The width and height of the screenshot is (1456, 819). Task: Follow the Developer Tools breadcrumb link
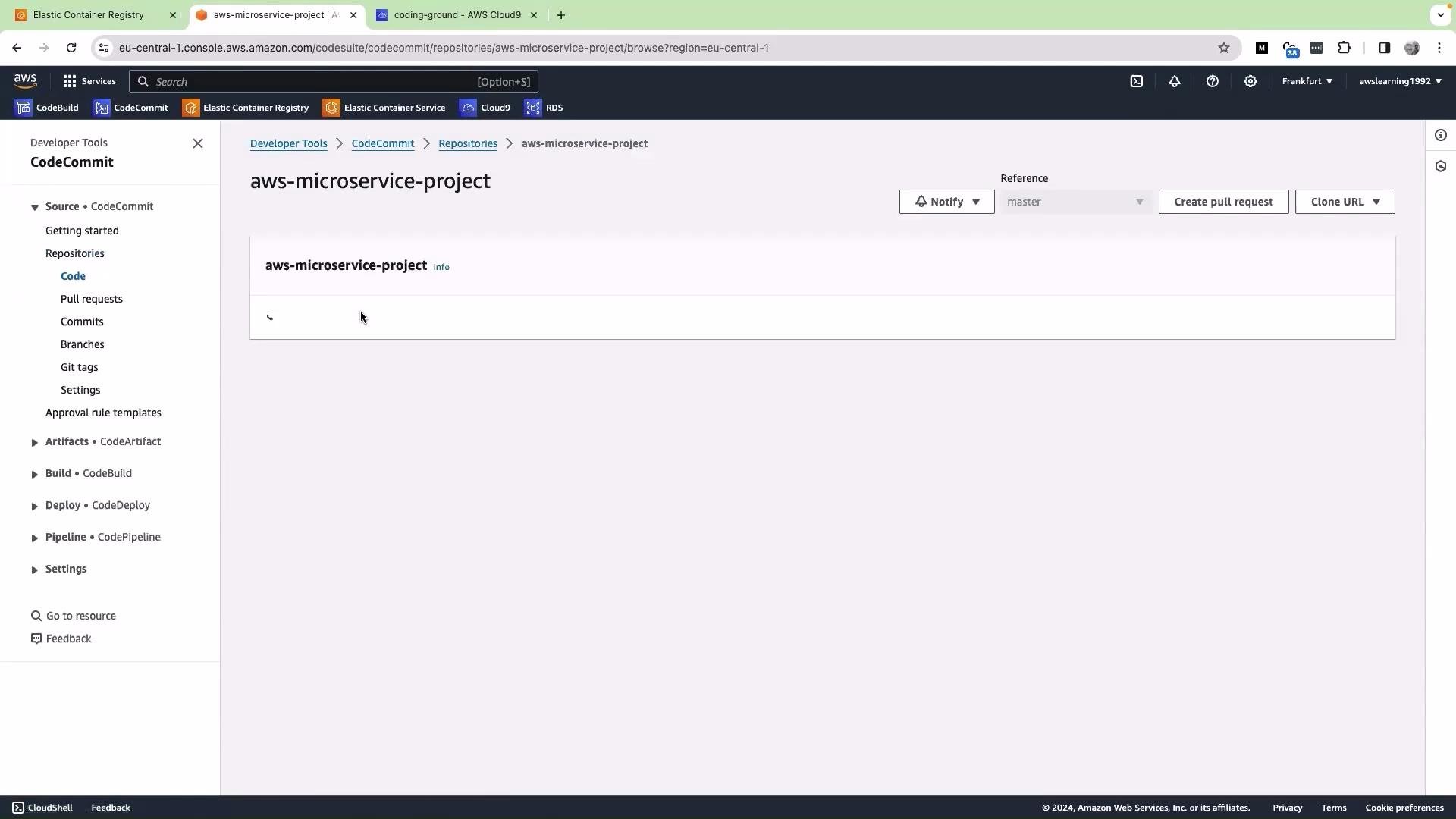289,143
